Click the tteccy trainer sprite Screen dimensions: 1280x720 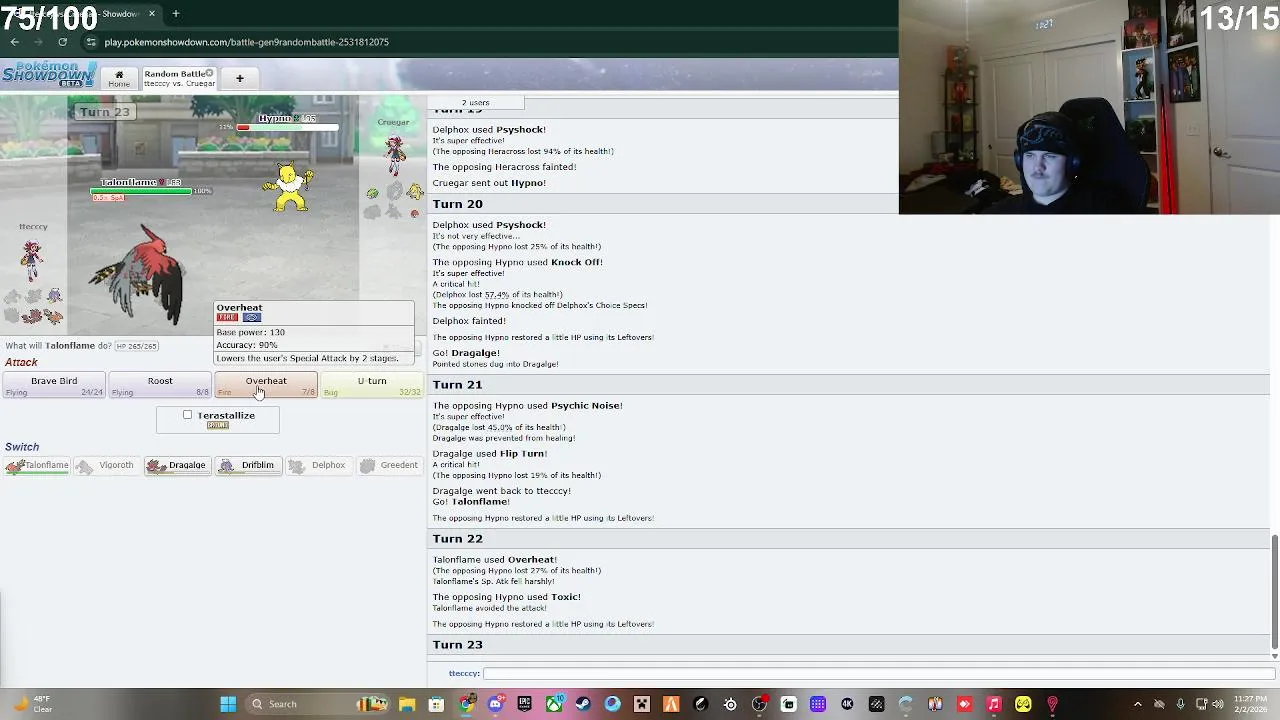click(32, 260)
